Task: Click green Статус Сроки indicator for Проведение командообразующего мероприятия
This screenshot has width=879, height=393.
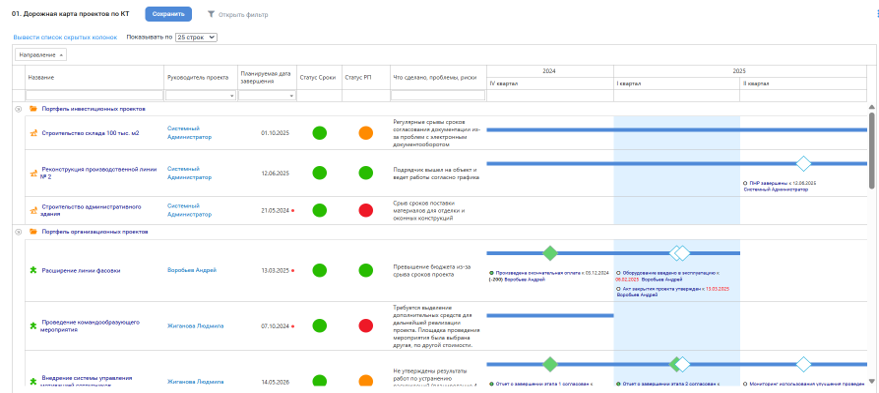Action: pyautogui.click(x=320, y=326)
